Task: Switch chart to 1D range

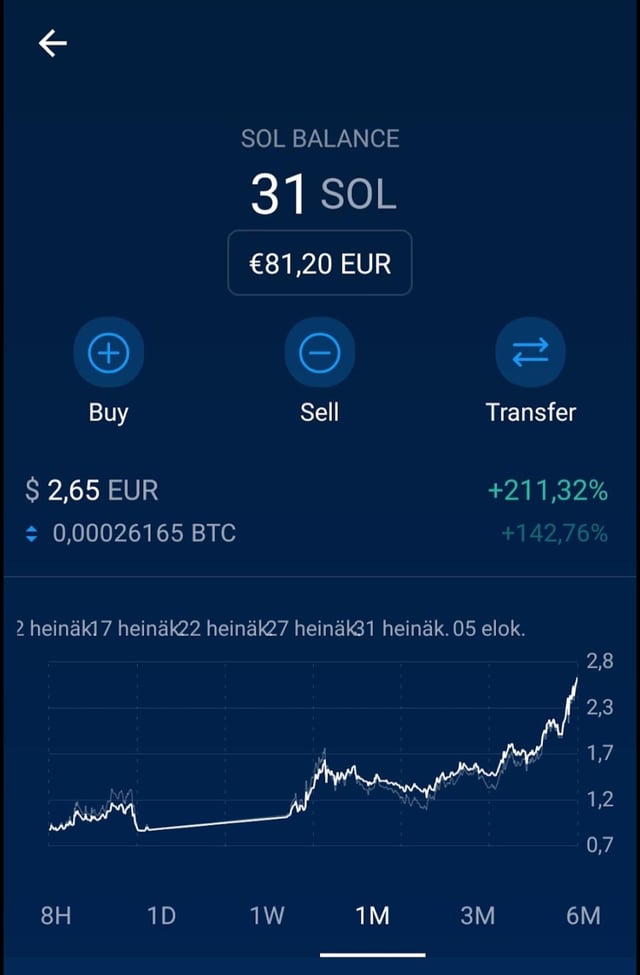Action: coord(161,915)
